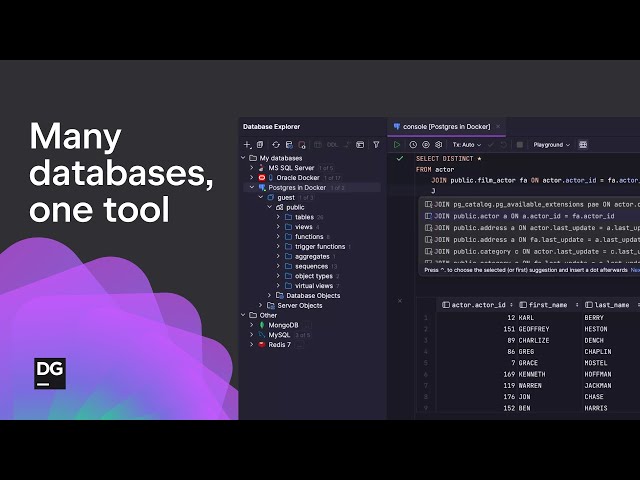Choose JOIN public.actor completion suggestion
The image size is (640, 480).
point(529,216)
